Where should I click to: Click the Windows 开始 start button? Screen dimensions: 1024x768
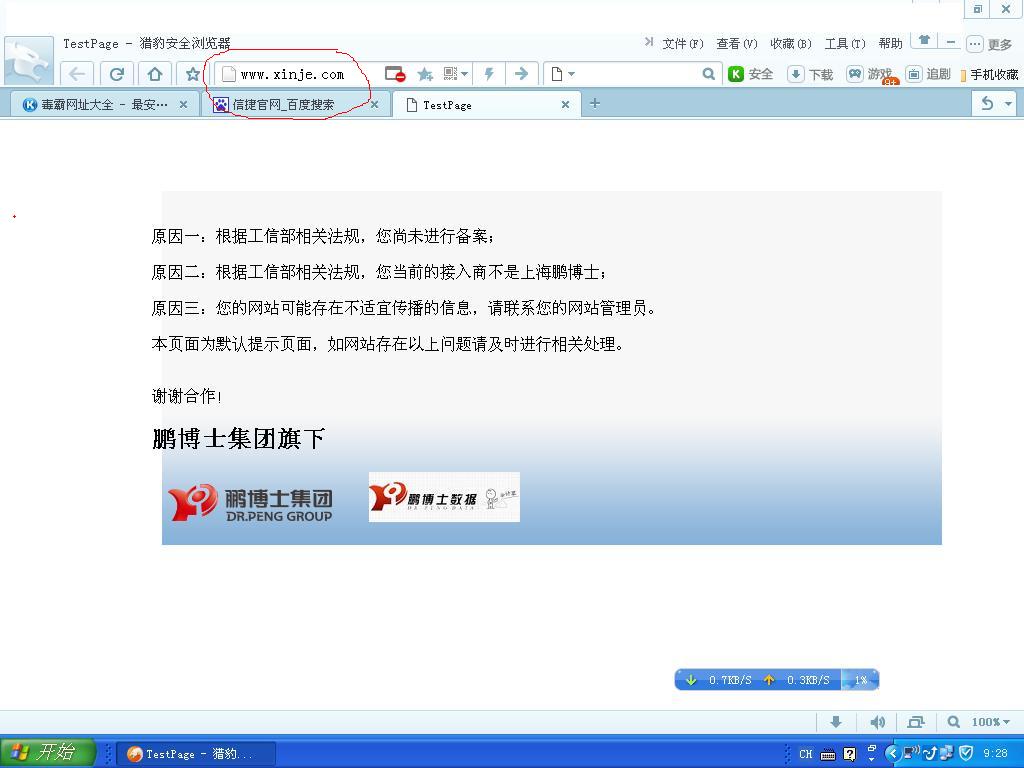point(47,753)
